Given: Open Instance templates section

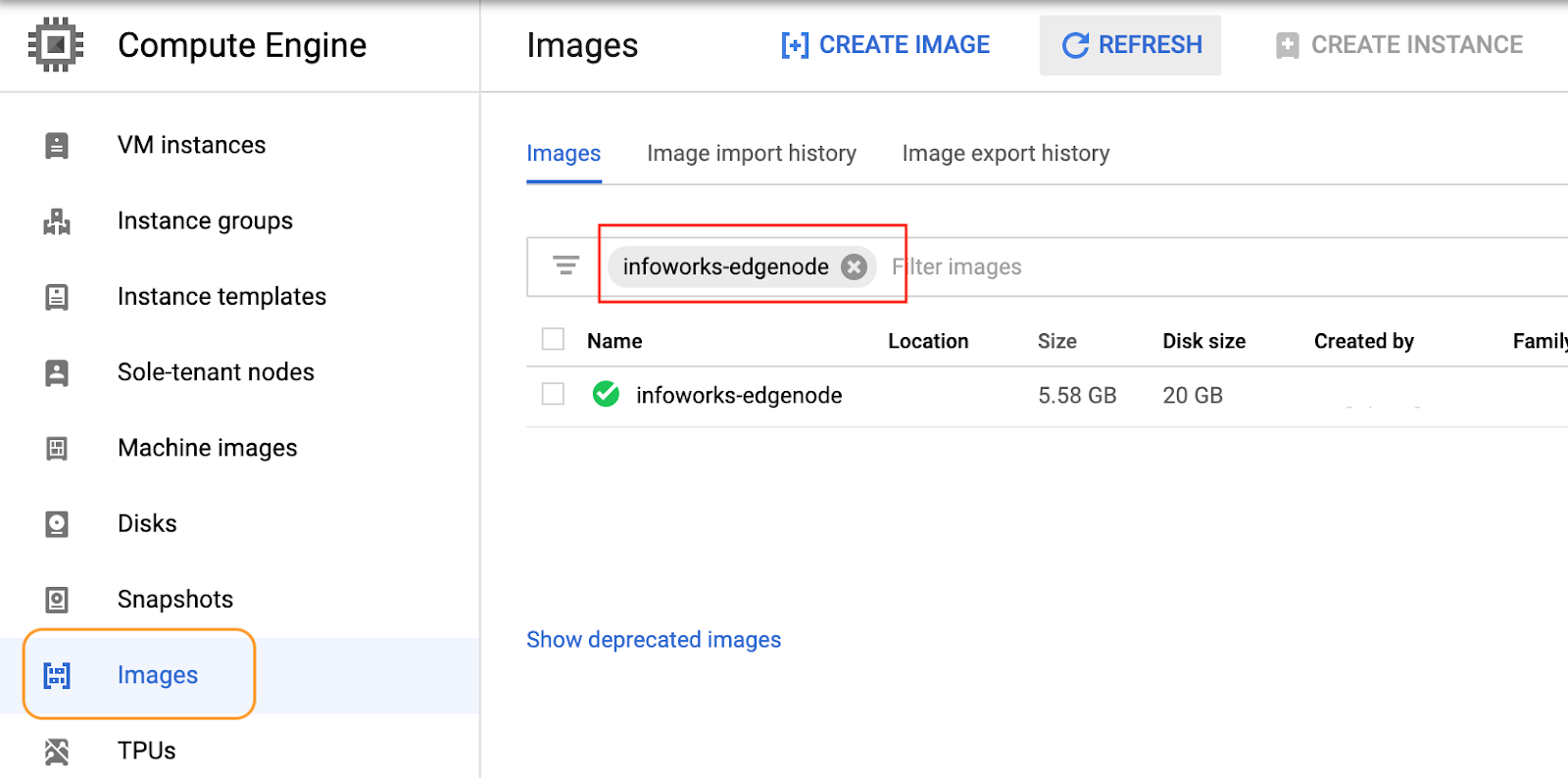Looking at the screenshot, I should point(221,297).
